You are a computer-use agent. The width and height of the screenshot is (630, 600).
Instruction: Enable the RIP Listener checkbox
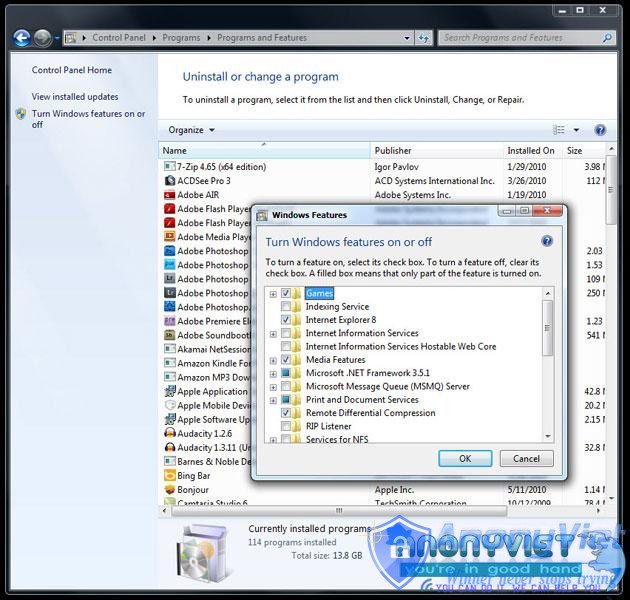pyautogui.click(x=286, y=426)
